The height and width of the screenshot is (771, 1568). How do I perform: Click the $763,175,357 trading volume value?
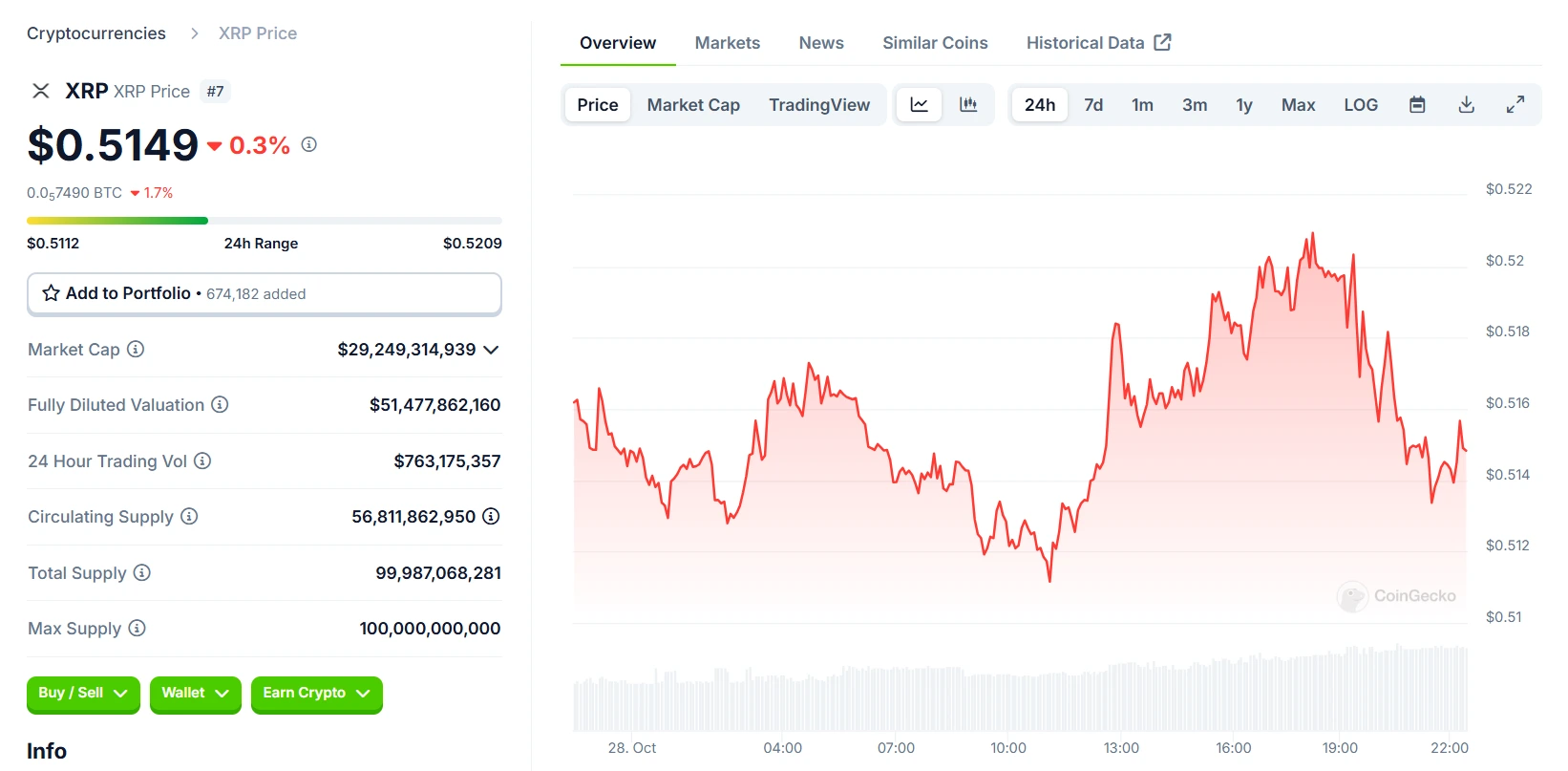click(448, 461)
